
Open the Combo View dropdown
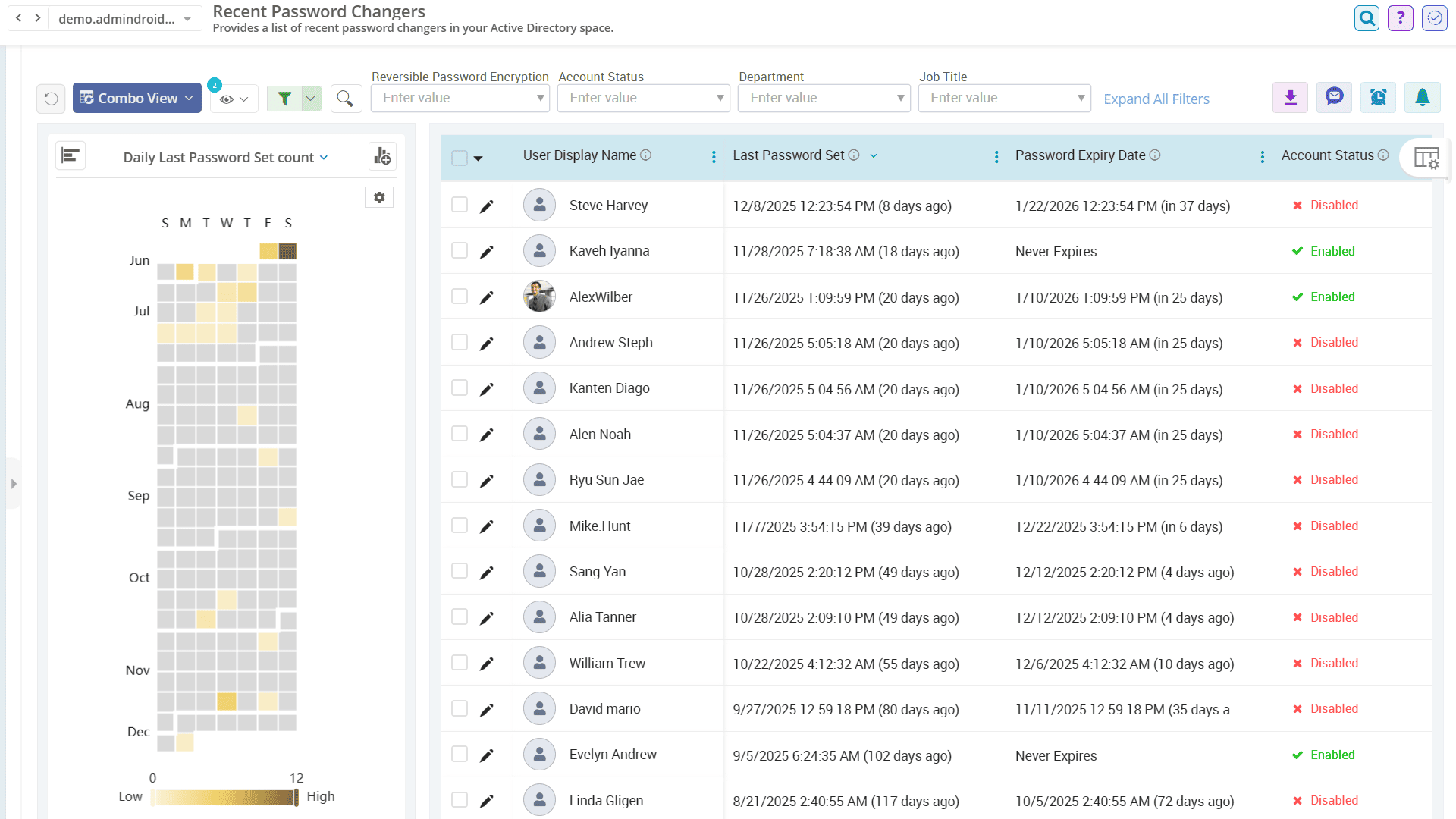click(137, 98)
